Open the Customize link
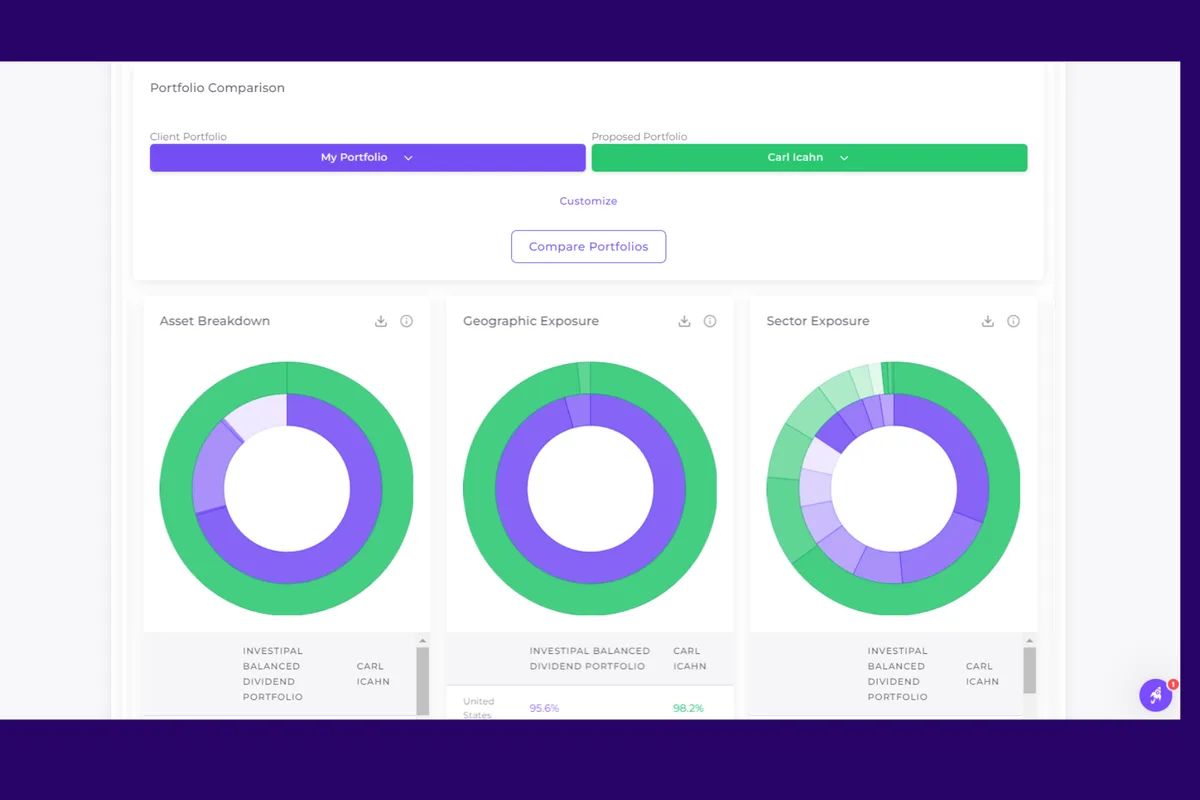 (x=588, y=201)
